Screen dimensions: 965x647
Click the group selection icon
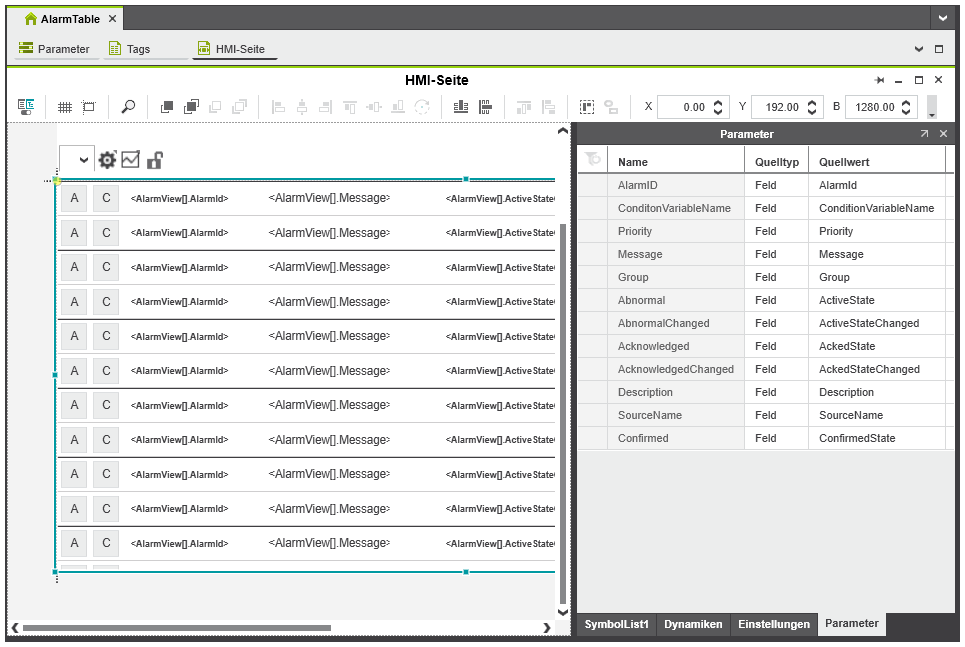click(587, 107)
